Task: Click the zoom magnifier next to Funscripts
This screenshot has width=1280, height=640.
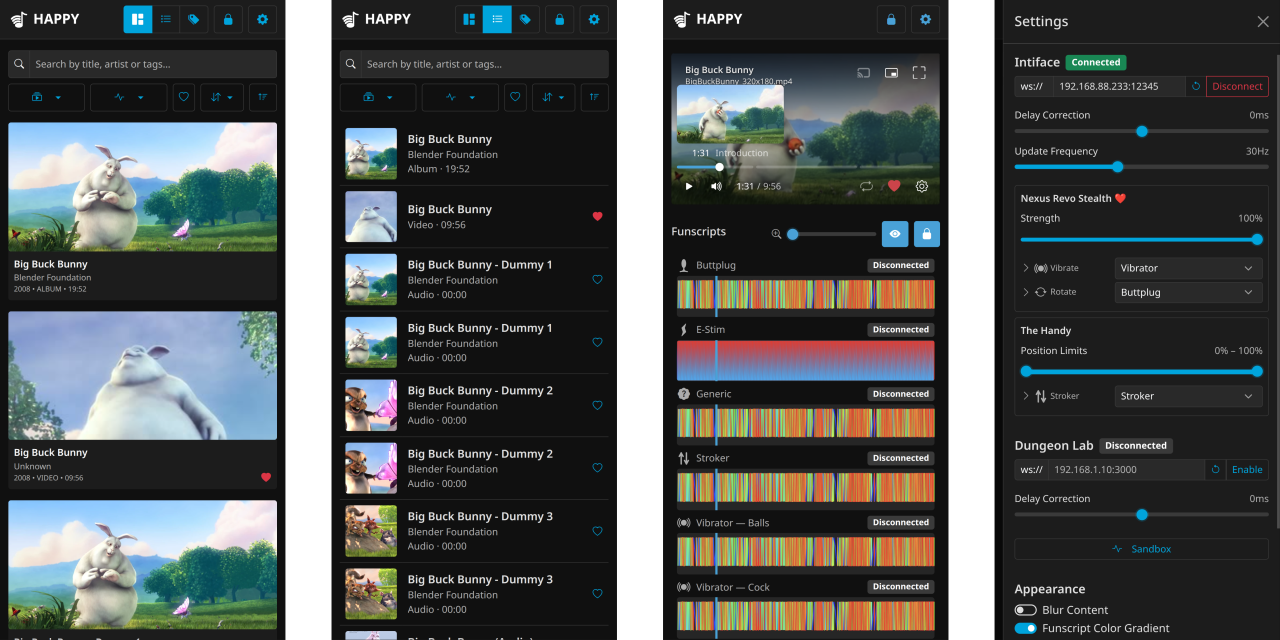Action: [776, 234]
